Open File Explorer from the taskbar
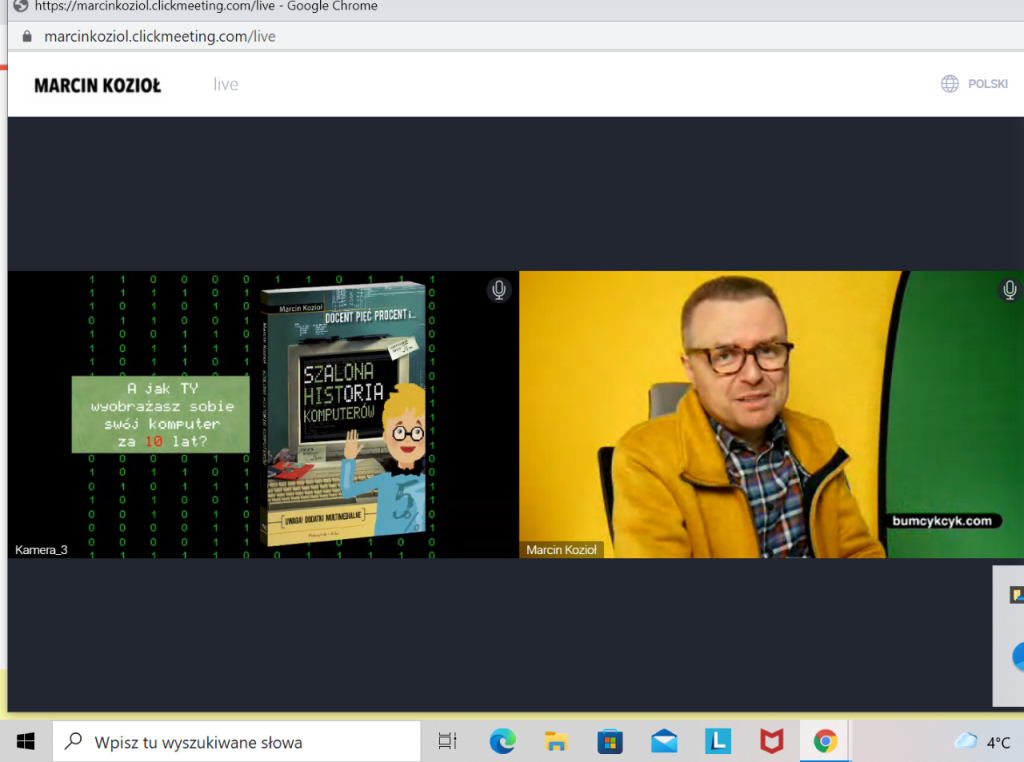The width and height of the screenshot is (1024, 762). click(556, 741)
